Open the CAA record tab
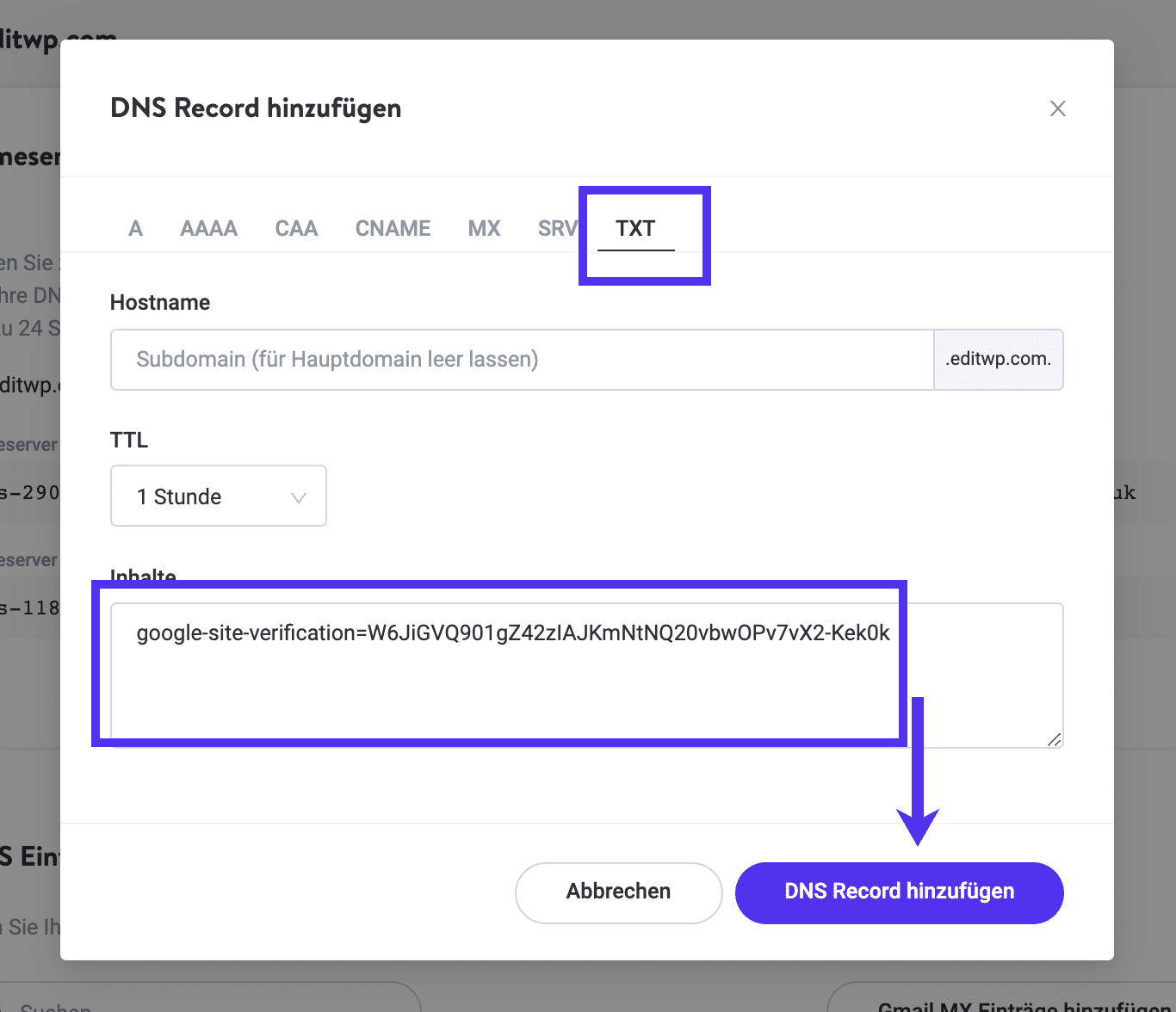 pos(296,228)
